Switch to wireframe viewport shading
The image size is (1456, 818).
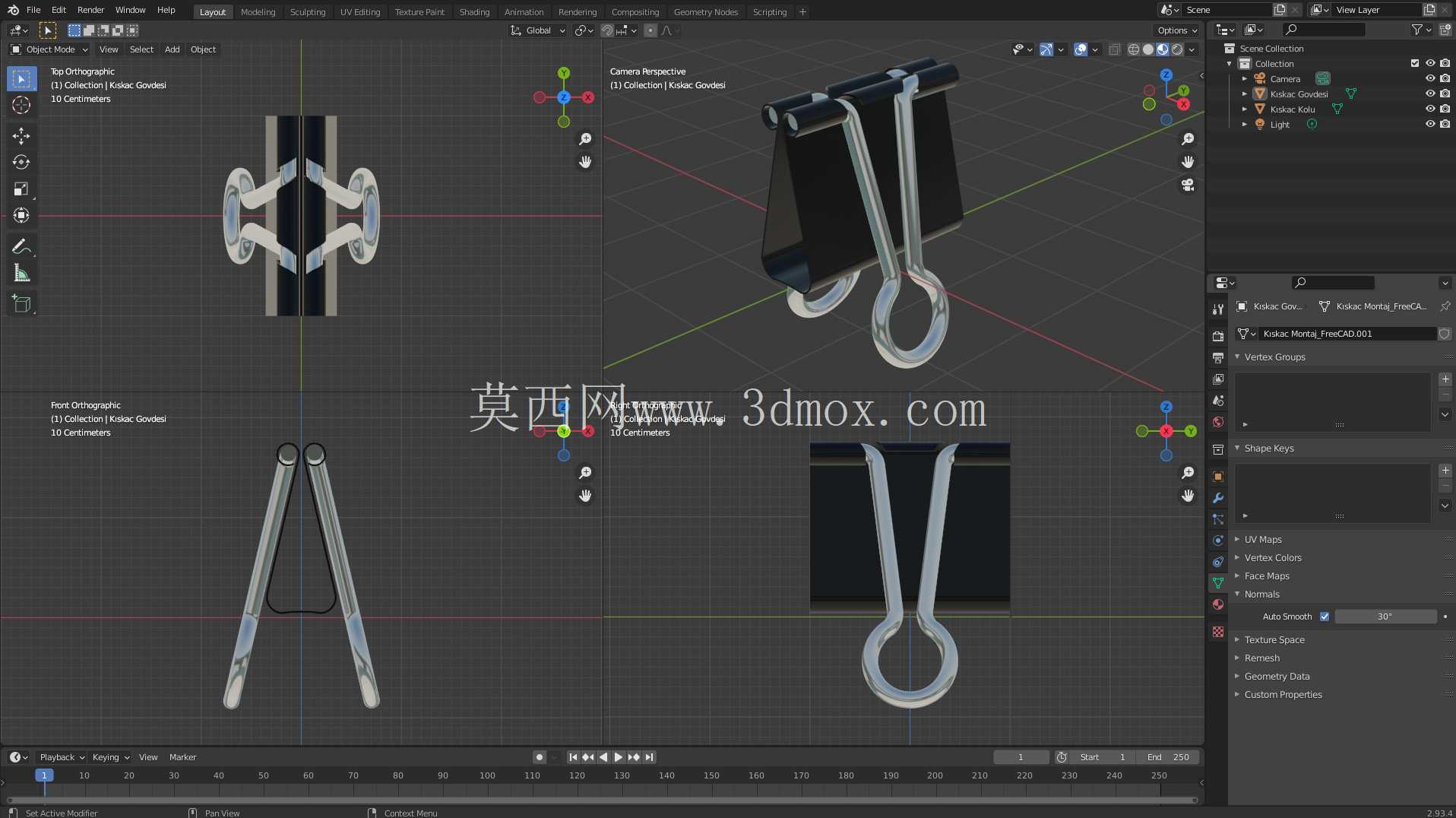click(x=1134, y=49)
